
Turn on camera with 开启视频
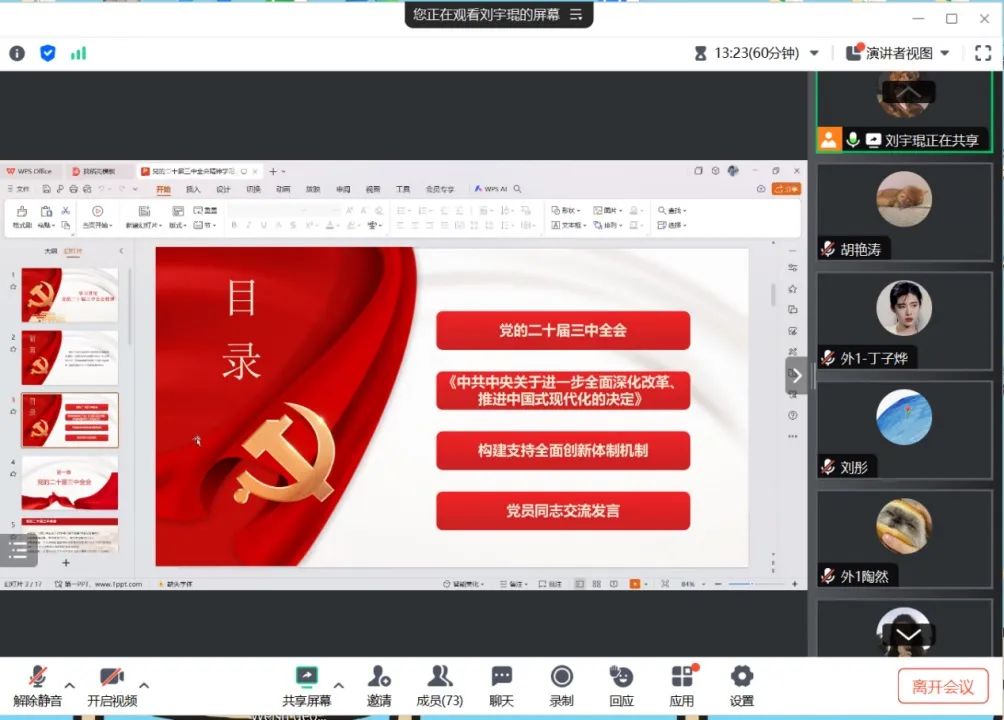coord(111,678)
